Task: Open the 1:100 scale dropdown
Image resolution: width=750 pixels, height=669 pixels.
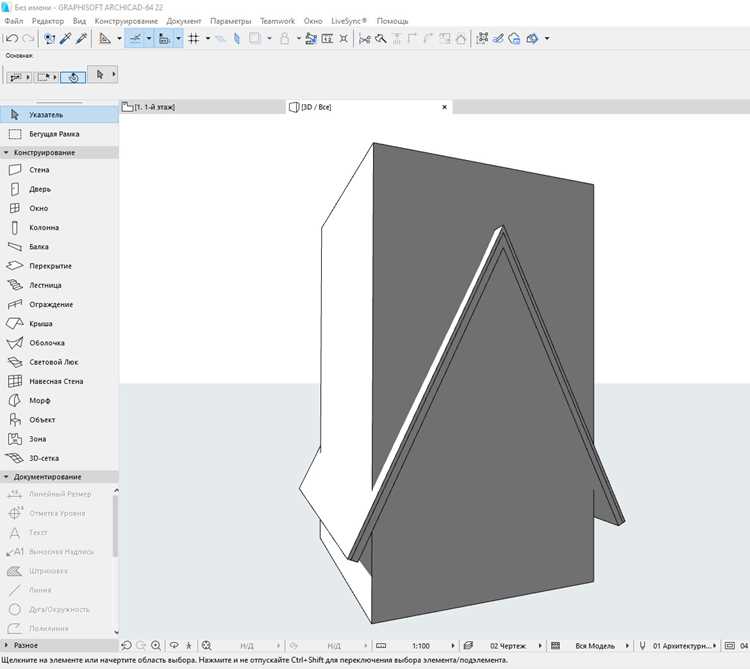Action: pyautogui.click(x=421, y=646)
